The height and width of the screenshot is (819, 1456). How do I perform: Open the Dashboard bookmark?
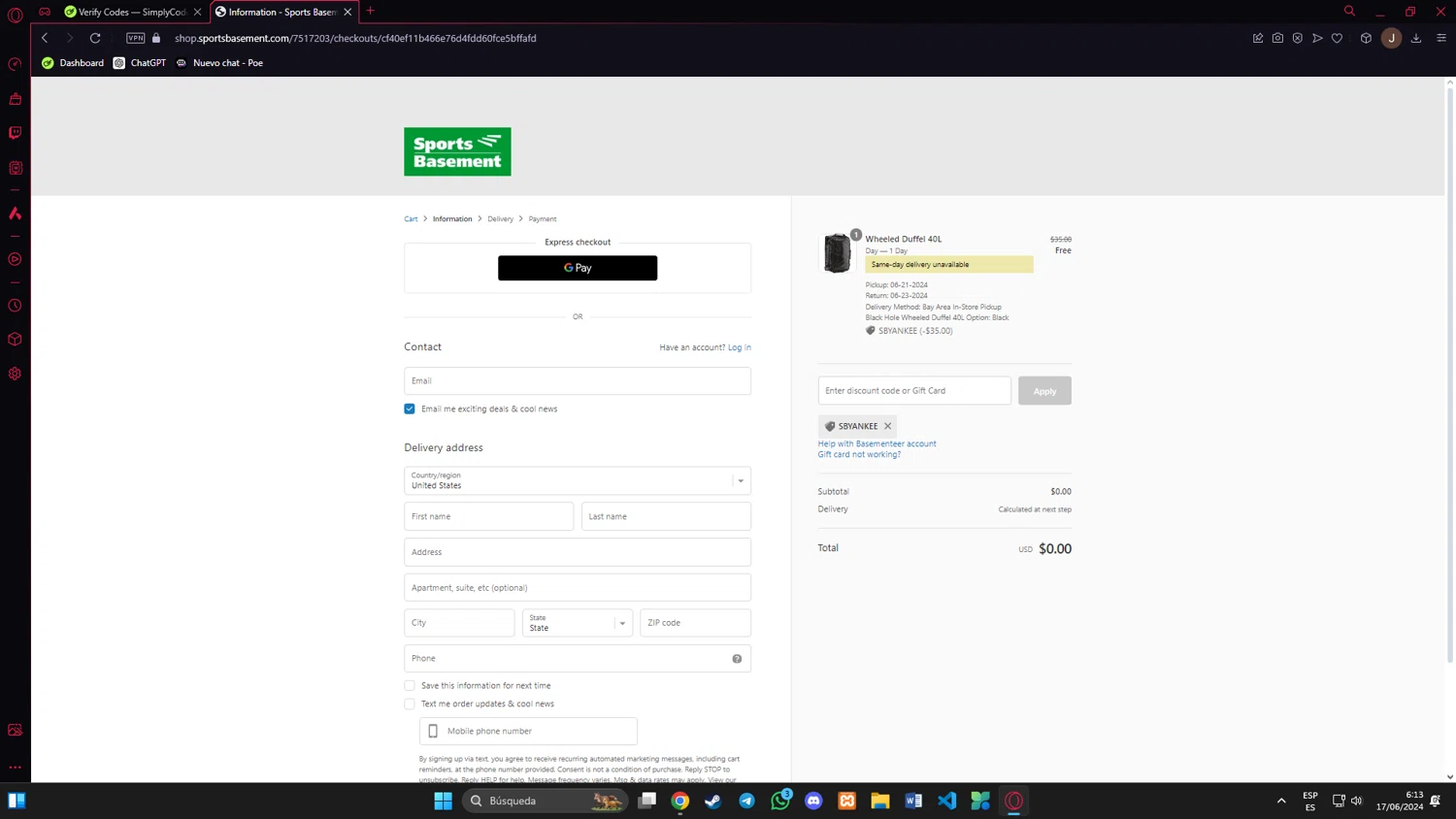click(73, 63)
